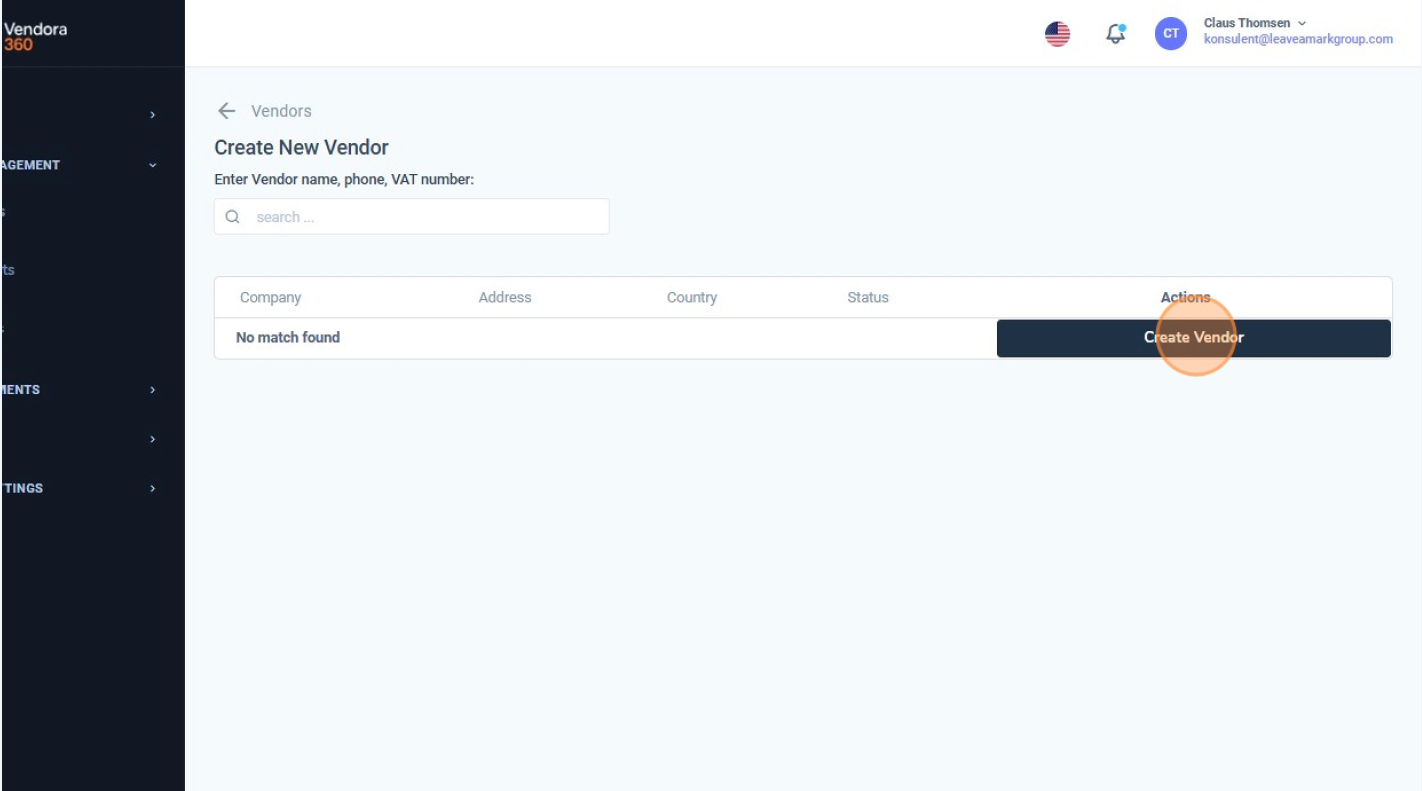
Task: Click inside the vendor search field
Action: coord(420,216)
